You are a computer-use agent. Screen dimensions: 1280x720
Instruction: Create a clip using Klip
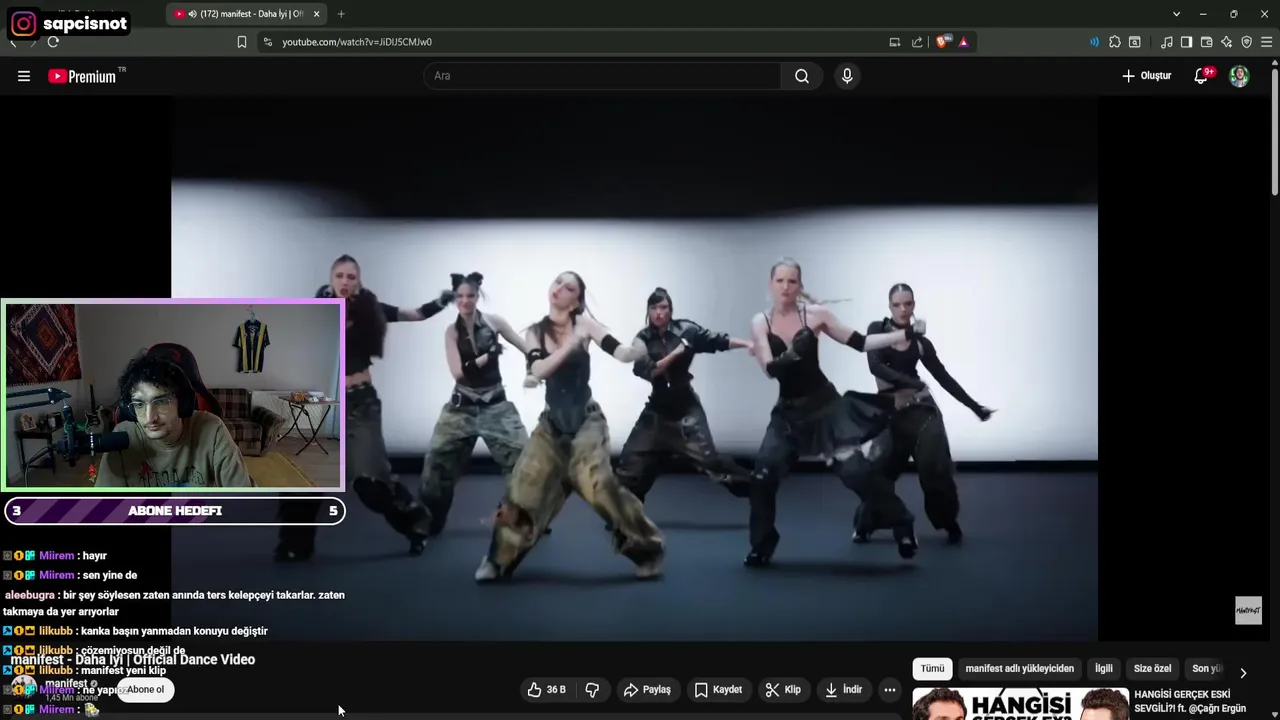click(783, 690)
